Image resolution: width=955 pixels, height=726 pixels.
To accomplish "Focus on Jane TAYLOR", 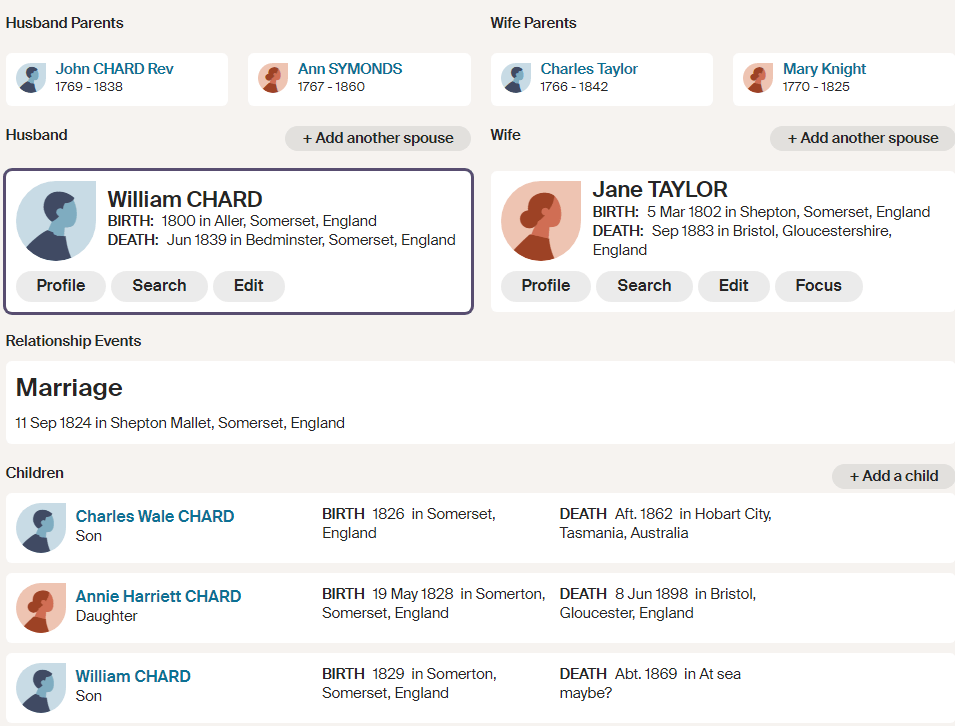I will 818,286.
